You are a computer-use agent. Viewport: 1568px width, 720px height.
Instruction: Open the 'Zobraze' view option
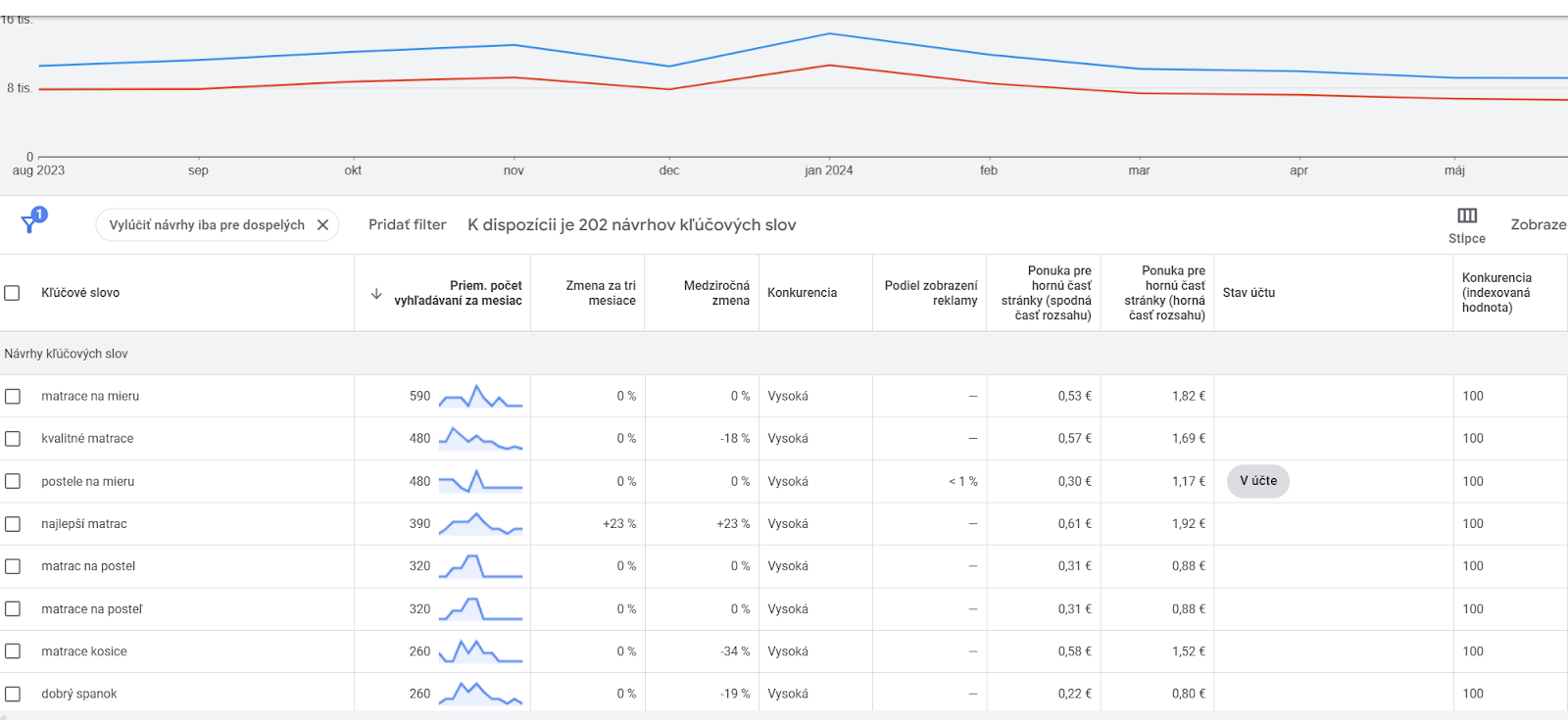(1539, 225)
